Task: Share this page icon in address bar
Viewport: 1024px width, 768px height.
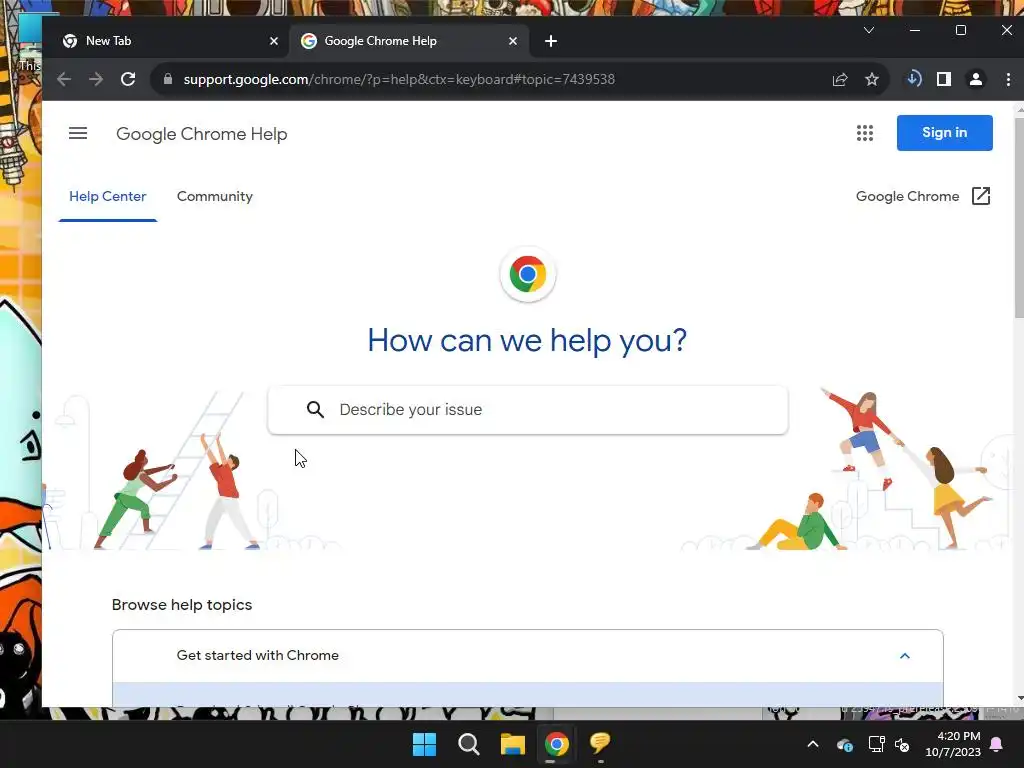Action: coord(840,80)
